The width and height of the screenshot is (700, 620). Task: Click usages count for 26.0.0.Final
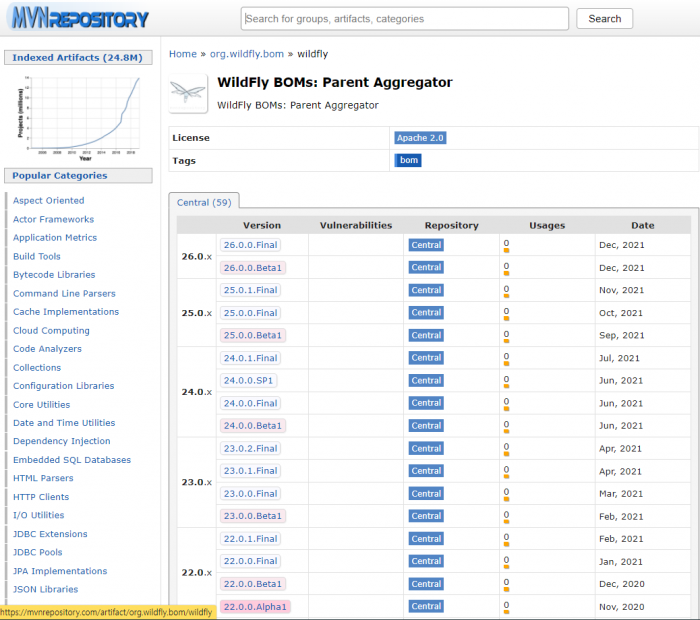coord(506,244)
